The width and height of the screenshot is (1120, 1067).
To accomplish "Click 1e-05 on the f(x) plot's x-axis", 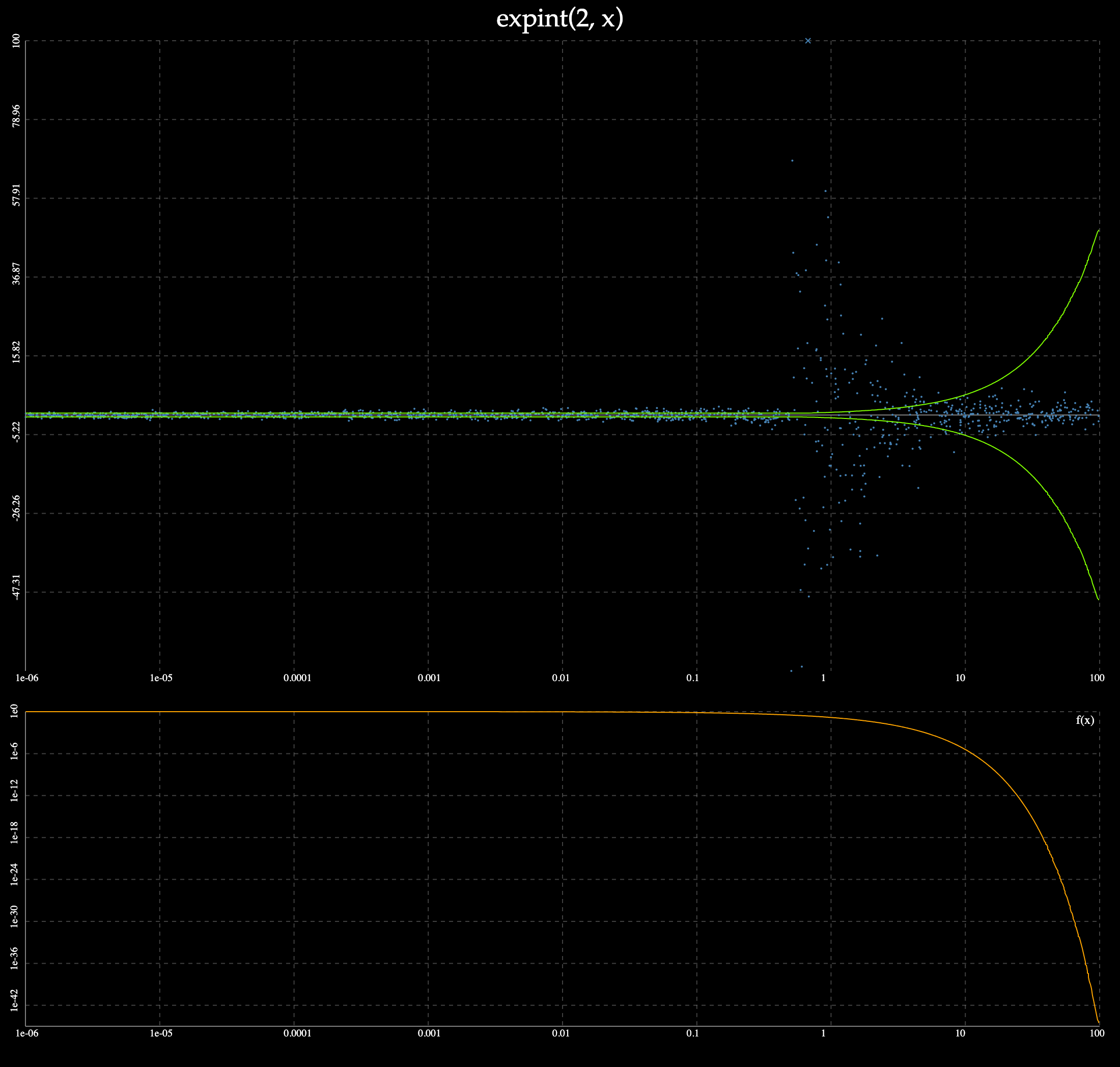I will 161,1033.
